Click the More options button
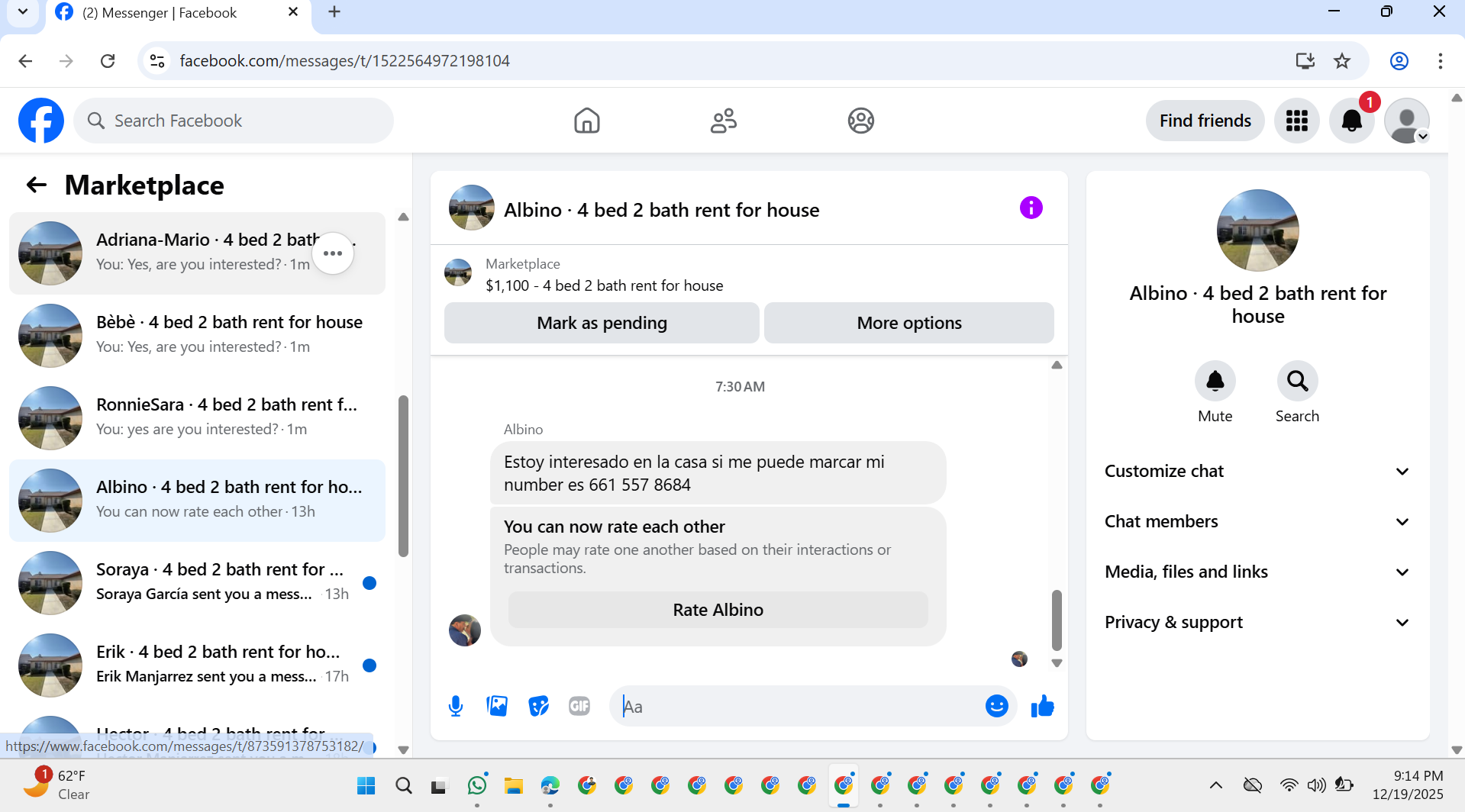1465x812 pixels. pos(909,323)
